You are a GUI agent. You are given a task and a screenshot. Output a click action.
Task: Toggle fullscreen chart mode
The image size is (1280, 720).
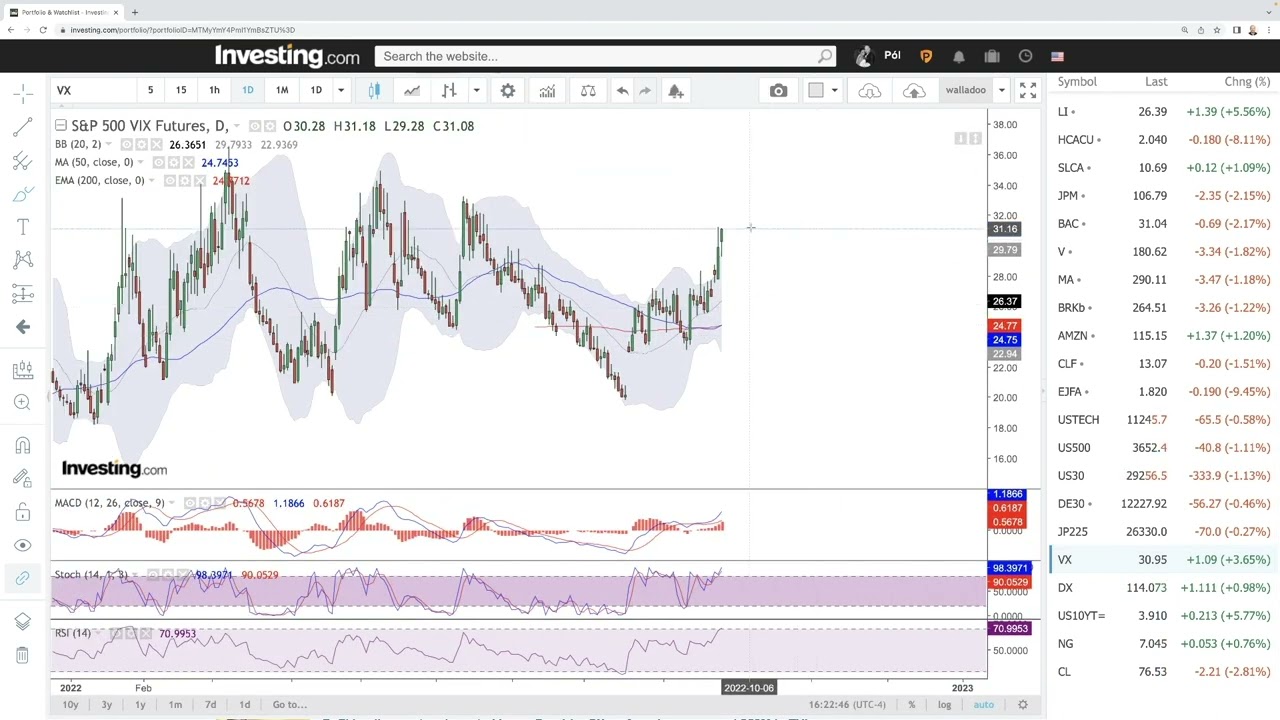pos(1028,91)
